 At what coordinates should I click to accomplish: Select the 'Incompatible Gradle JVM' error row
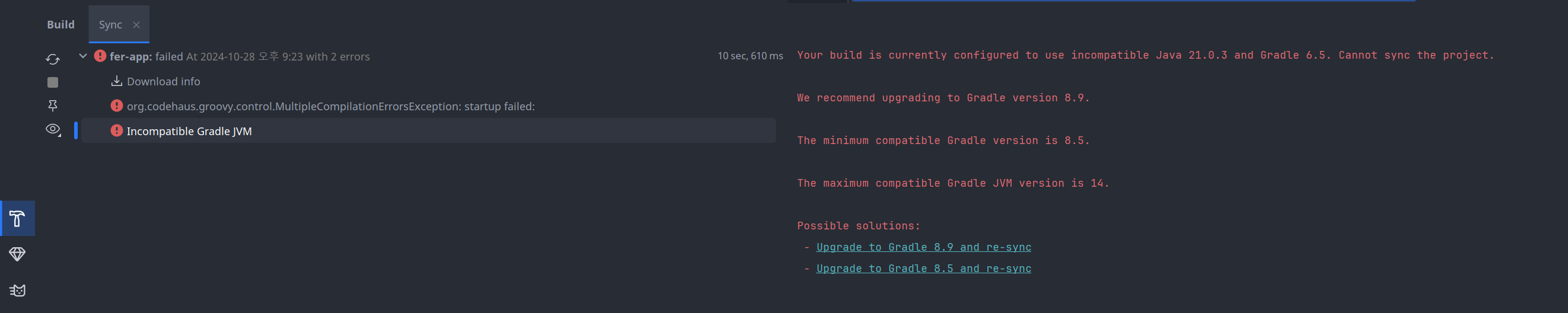point(189,131)
